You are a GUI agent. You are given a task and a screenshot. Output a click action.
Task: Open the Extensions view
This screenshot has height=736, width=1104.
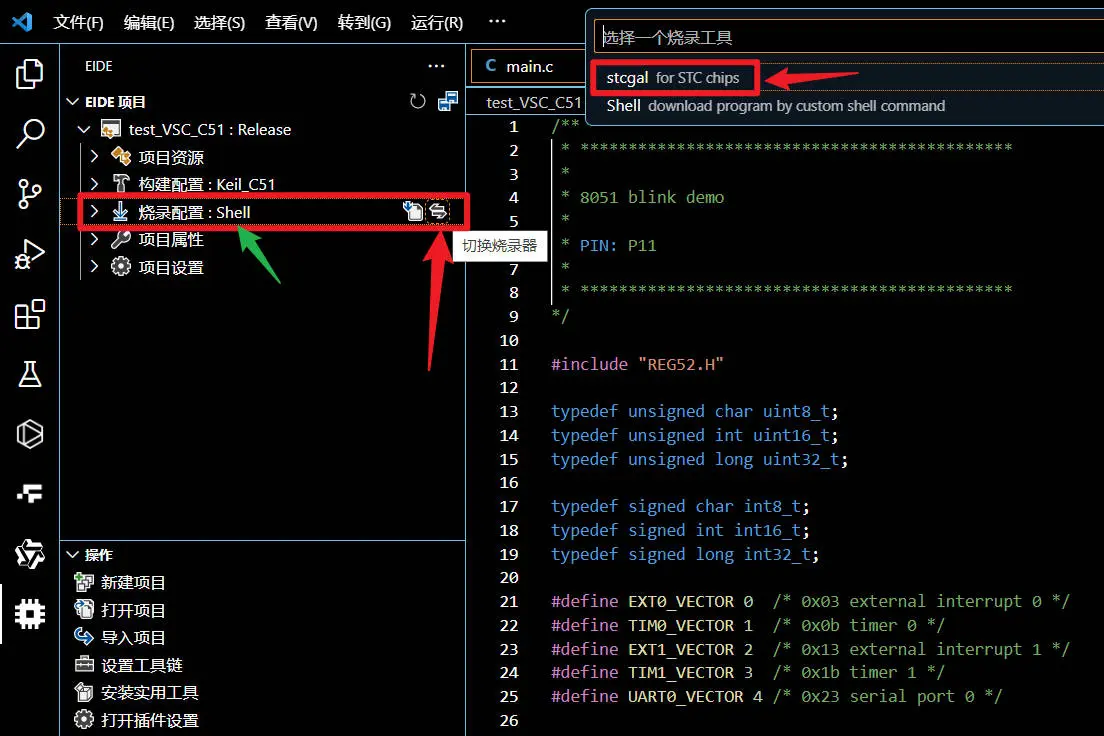click(29, 314)
